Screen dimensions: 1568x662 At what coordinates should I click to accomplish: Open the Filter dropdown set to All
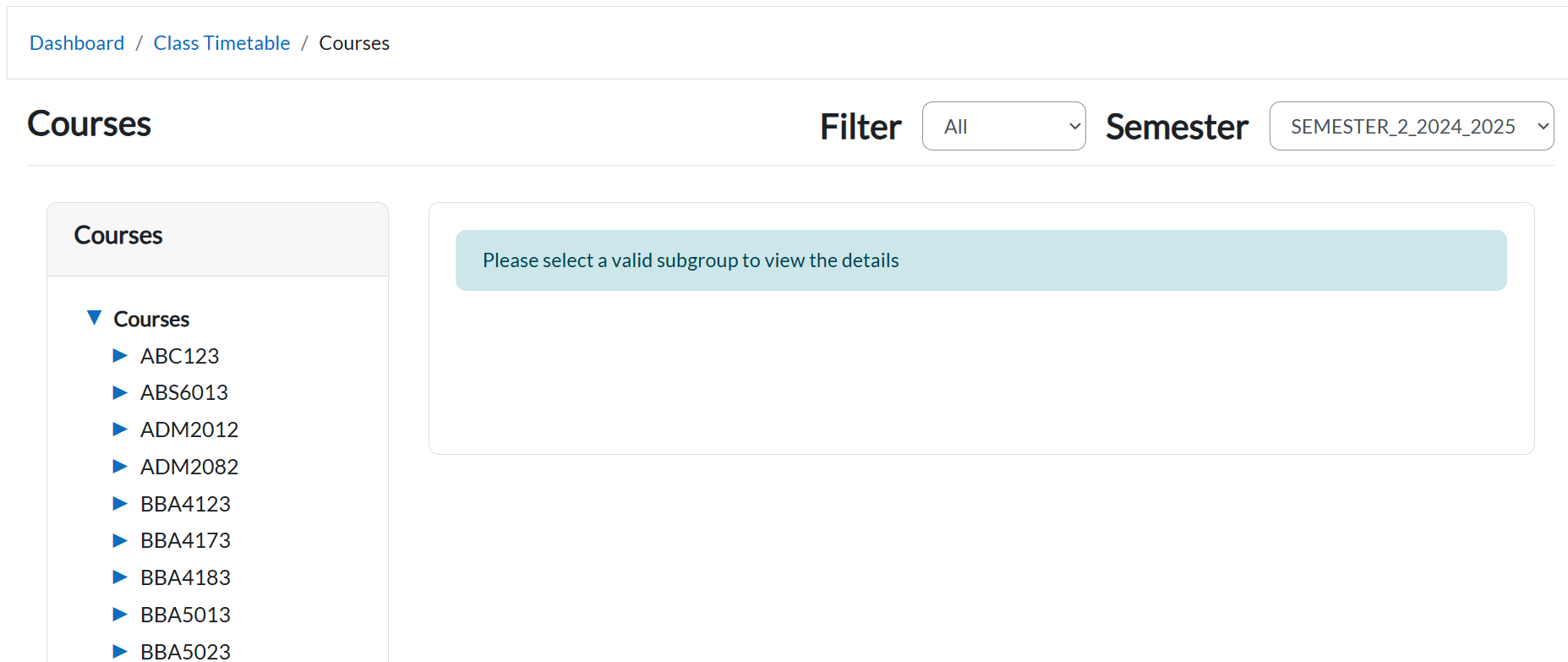[1003, 127]
